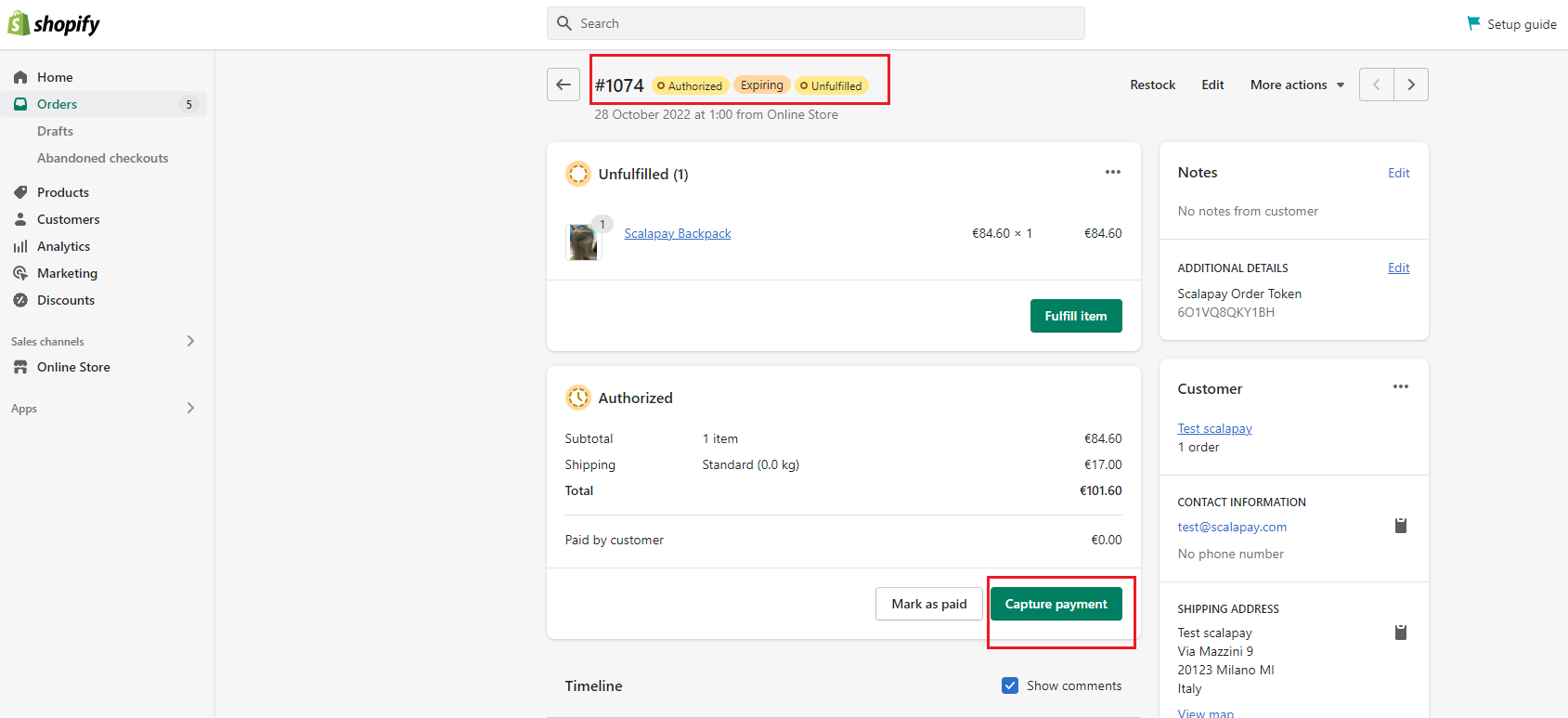The image size is (1568, 718).
Task: Click the €101.60 total amount
Action: point(1100,490)
